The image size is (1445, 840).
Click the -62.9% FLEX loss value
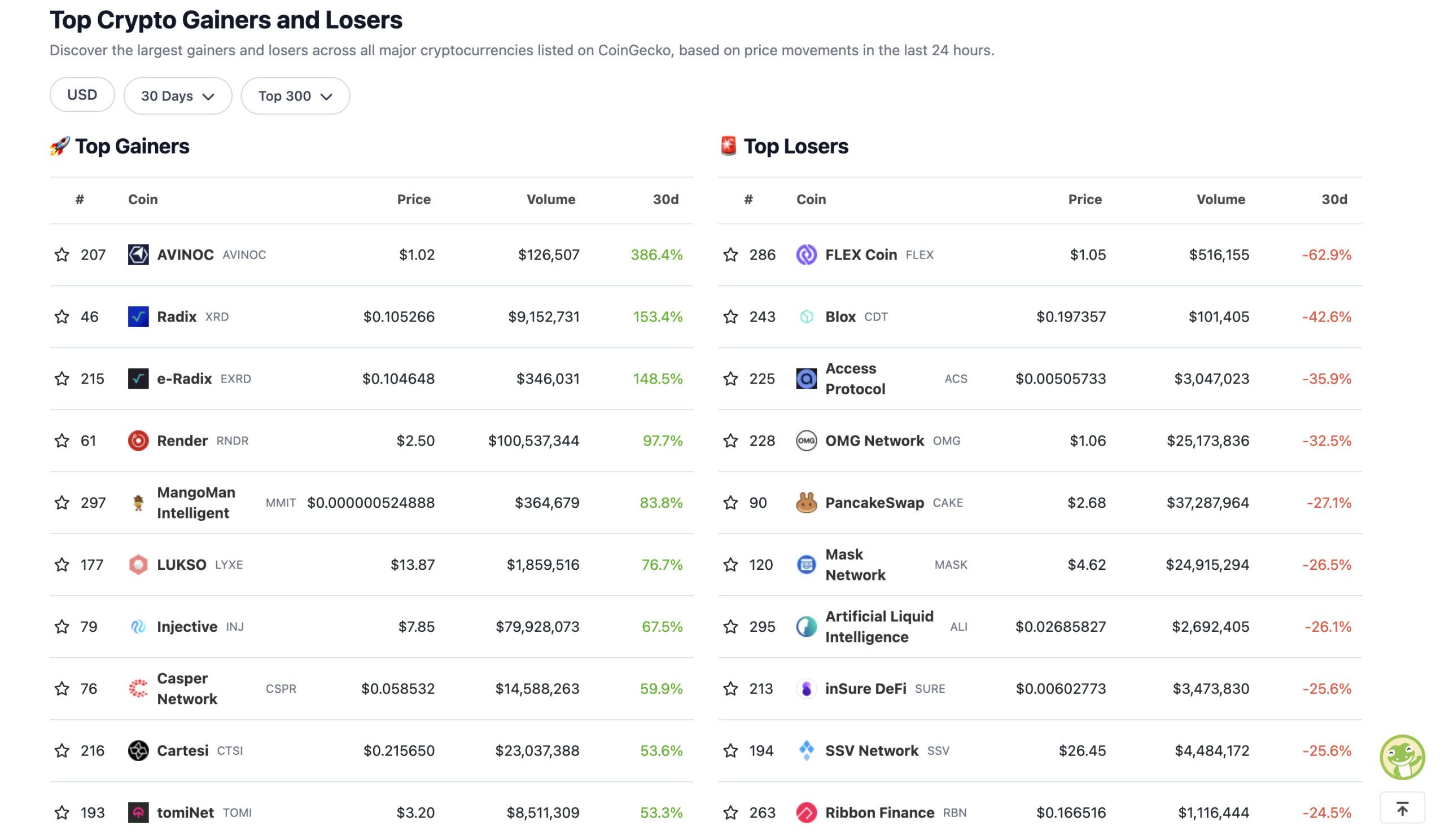tap(1326, 254)
